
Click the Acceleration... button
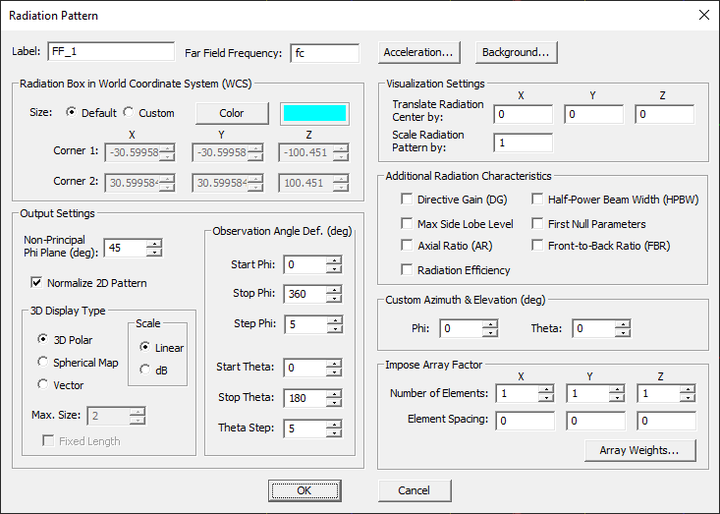(419, 52)
